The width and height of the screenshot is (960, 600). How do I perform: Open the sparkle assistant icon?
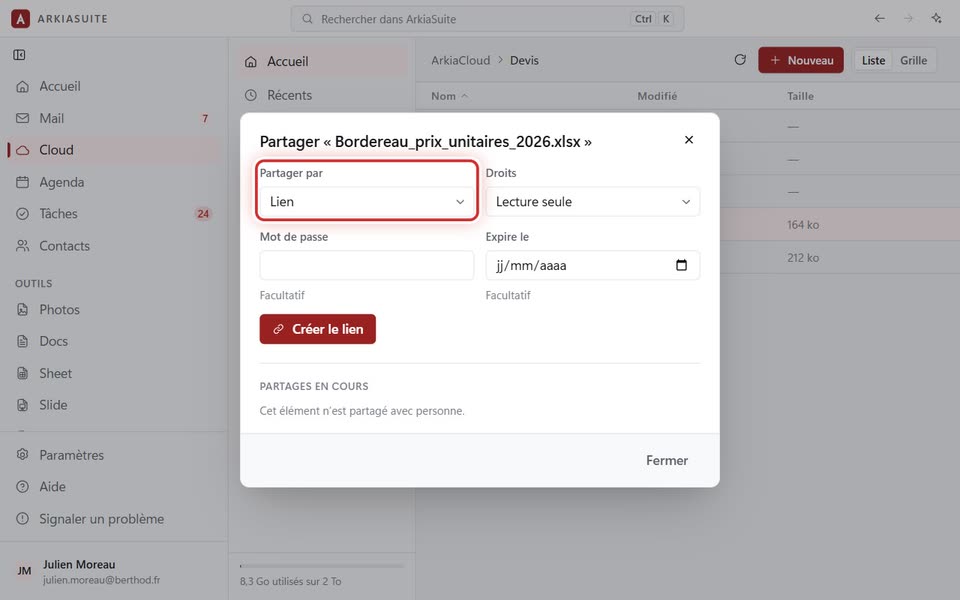937,18
